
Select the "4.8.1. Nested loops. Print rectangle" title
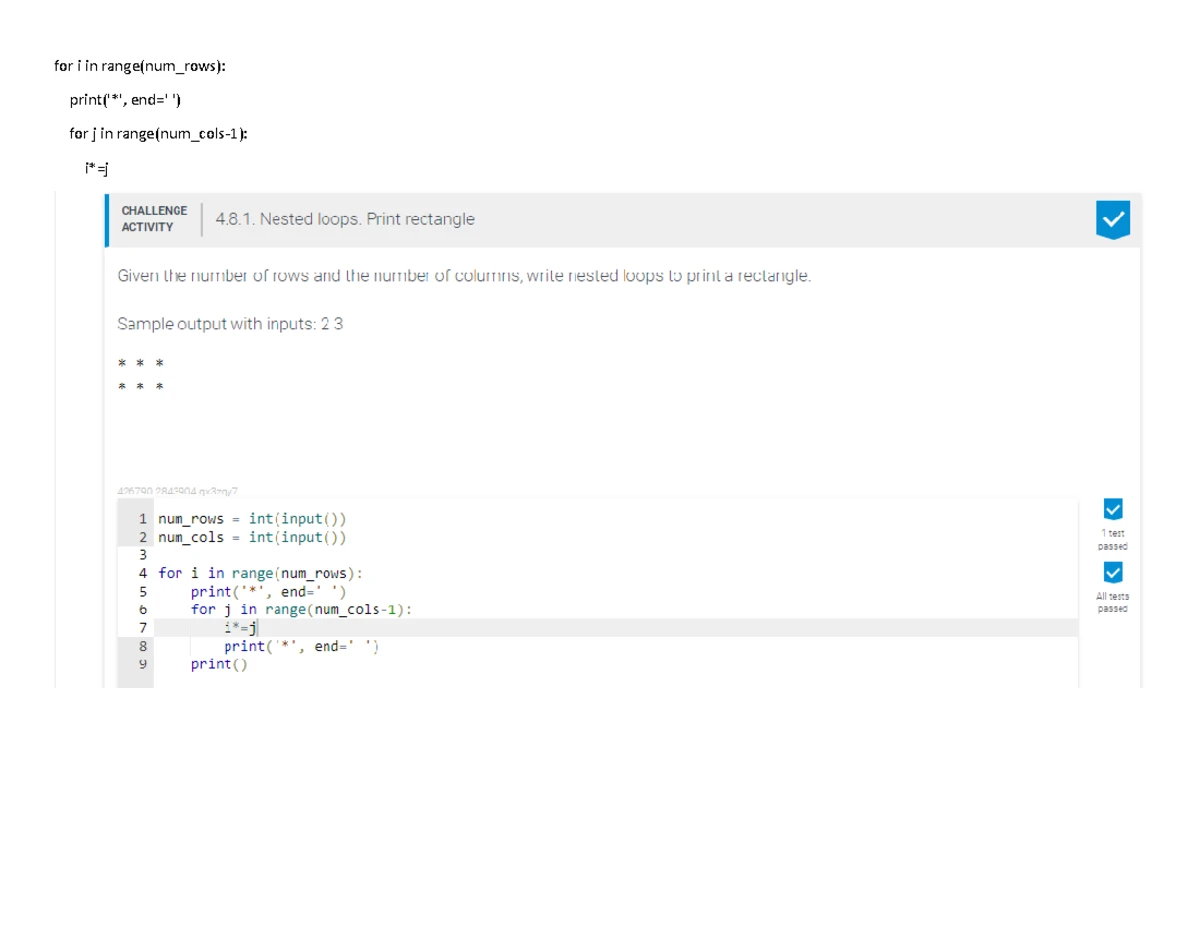pyautogui.click(x=345, y=219)
